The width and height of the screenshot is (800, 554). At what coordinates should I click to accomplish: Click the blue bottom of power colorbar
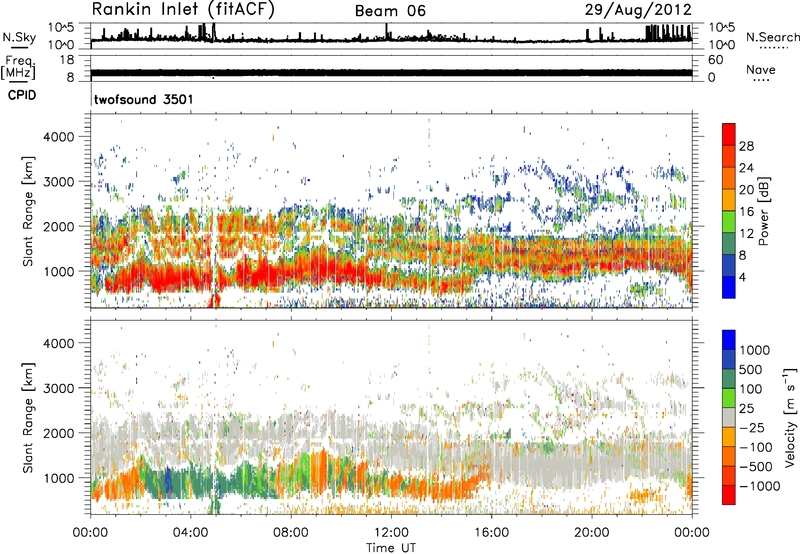729,287
